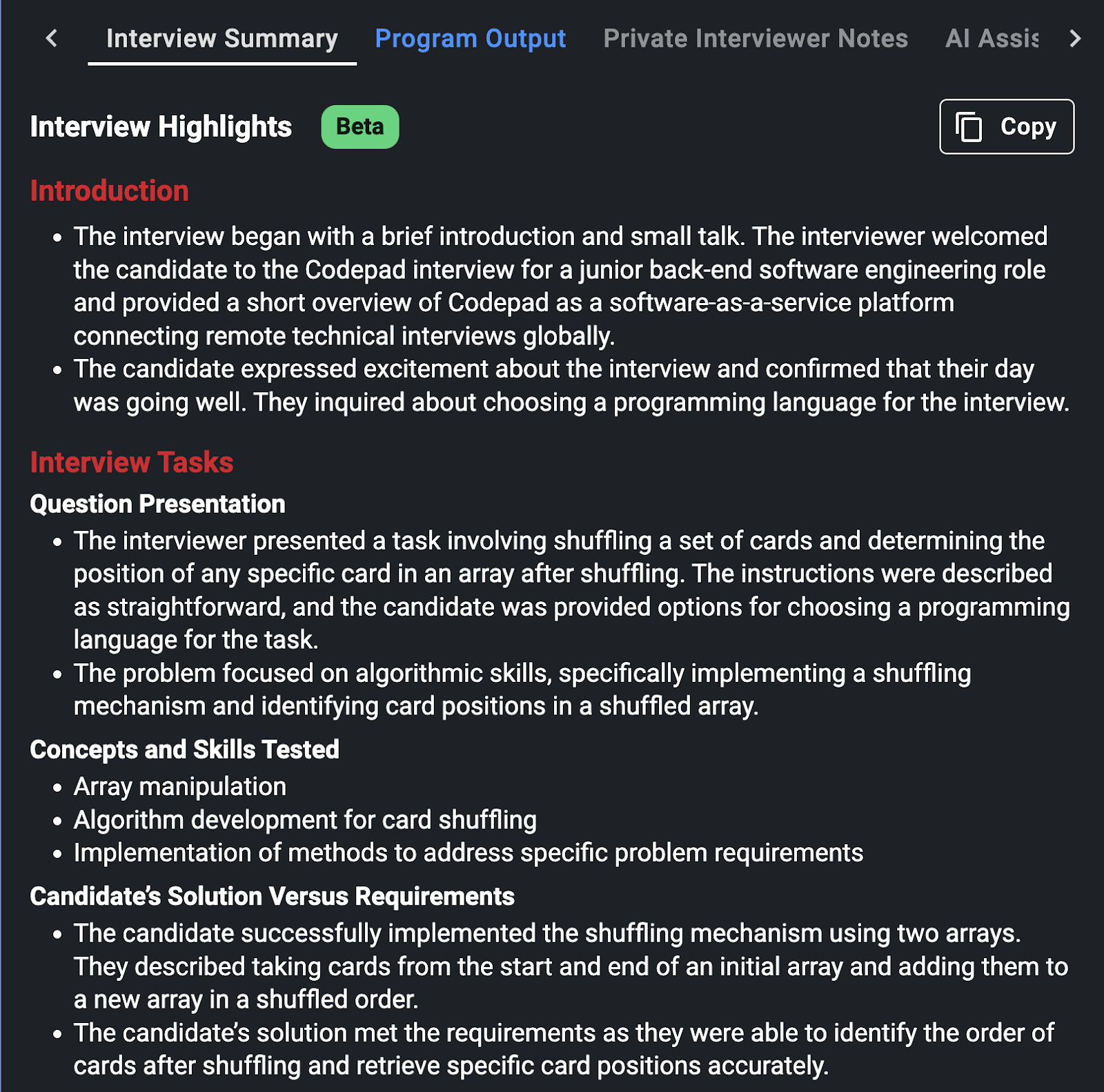Select the Question Presentation subheading
This screenshot has height=1092, width=1104.
157,505
